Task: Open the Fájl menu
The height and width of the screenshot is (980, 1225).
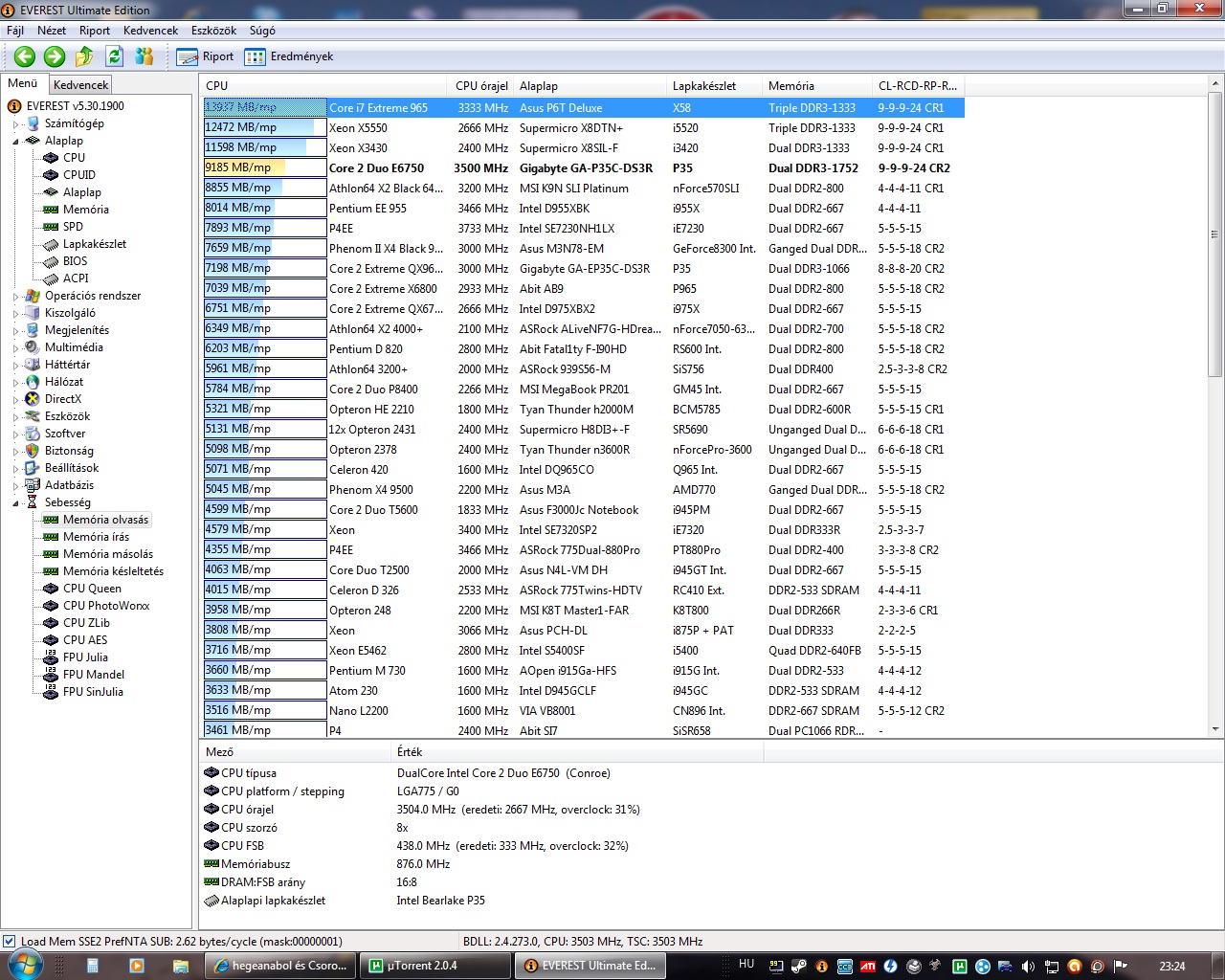Action: [15, 31]
